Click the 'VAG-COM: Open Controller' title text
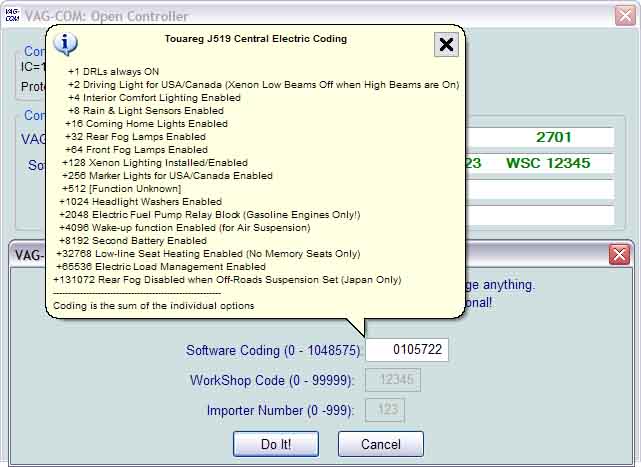The image size is (641, 467). 106,16
